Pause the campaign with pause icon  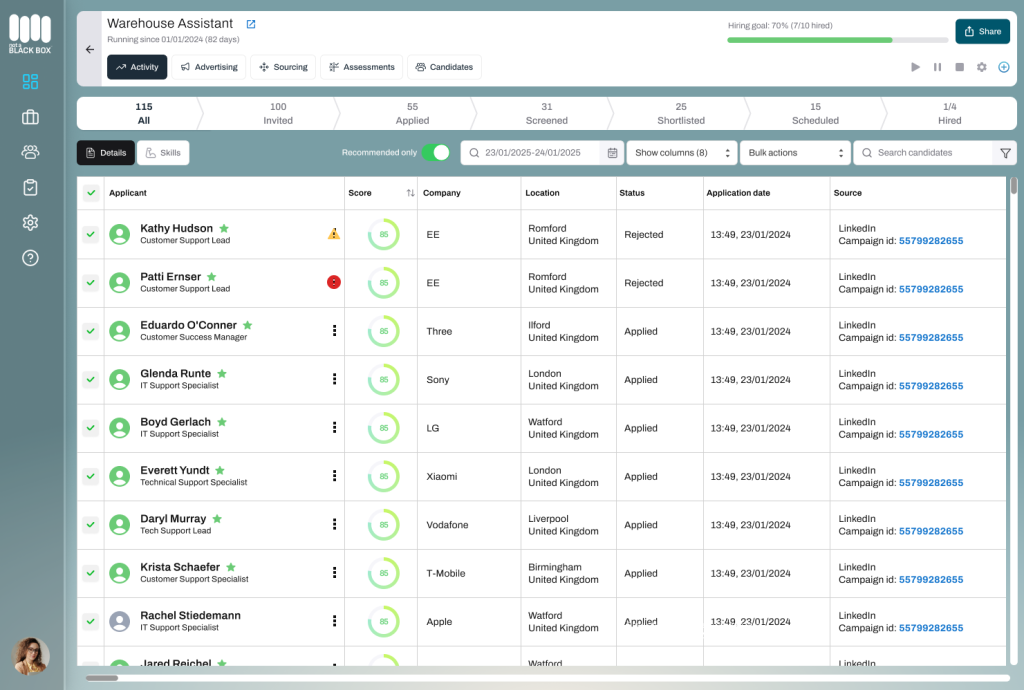coord(937,67)
